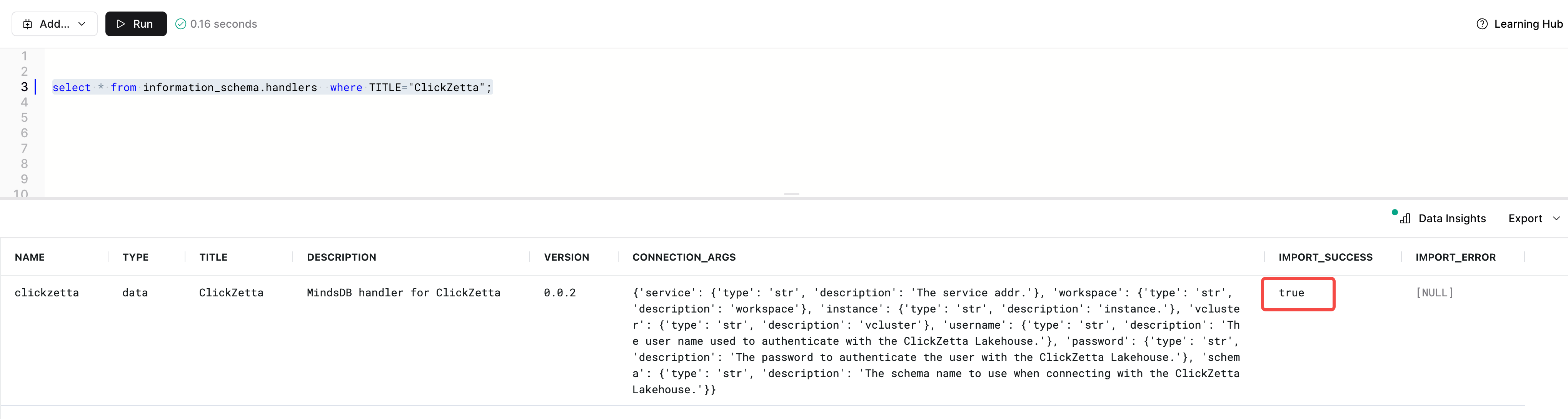Click line number 5 in editor gutter
Viewport: 1568px width, 419px height.
24,117
